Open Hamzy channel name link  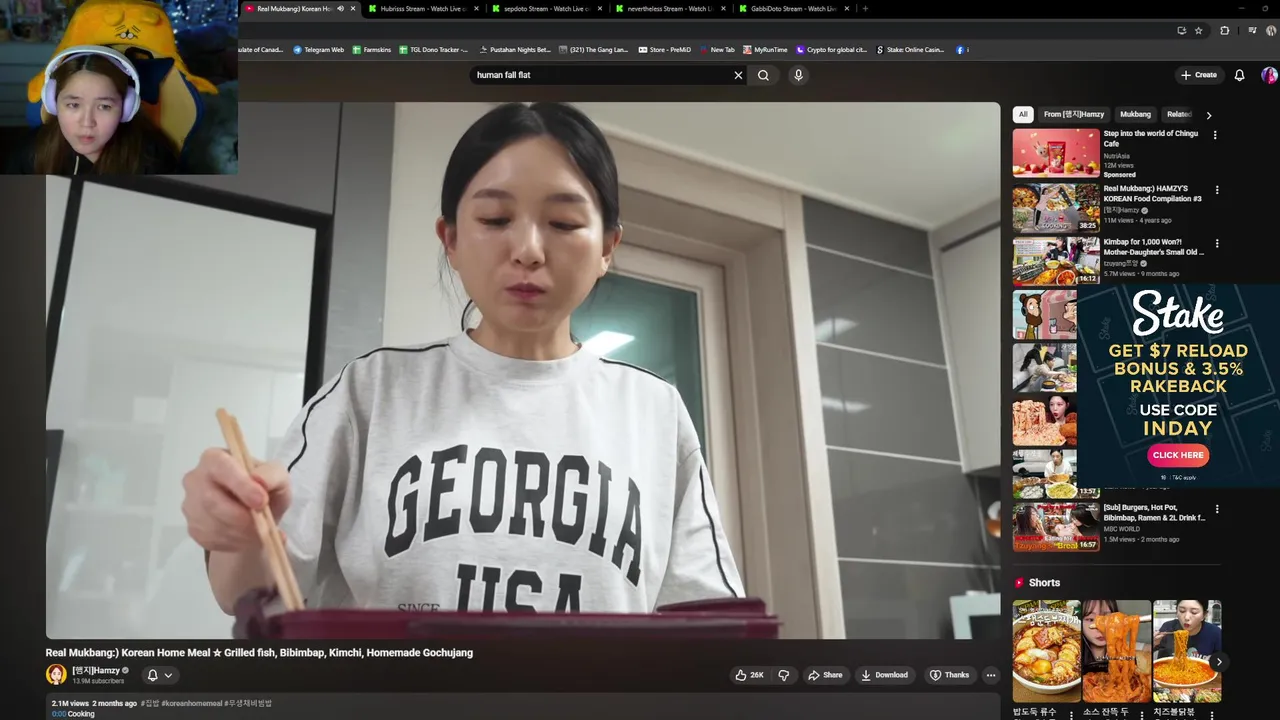click(x=96, y=671)
